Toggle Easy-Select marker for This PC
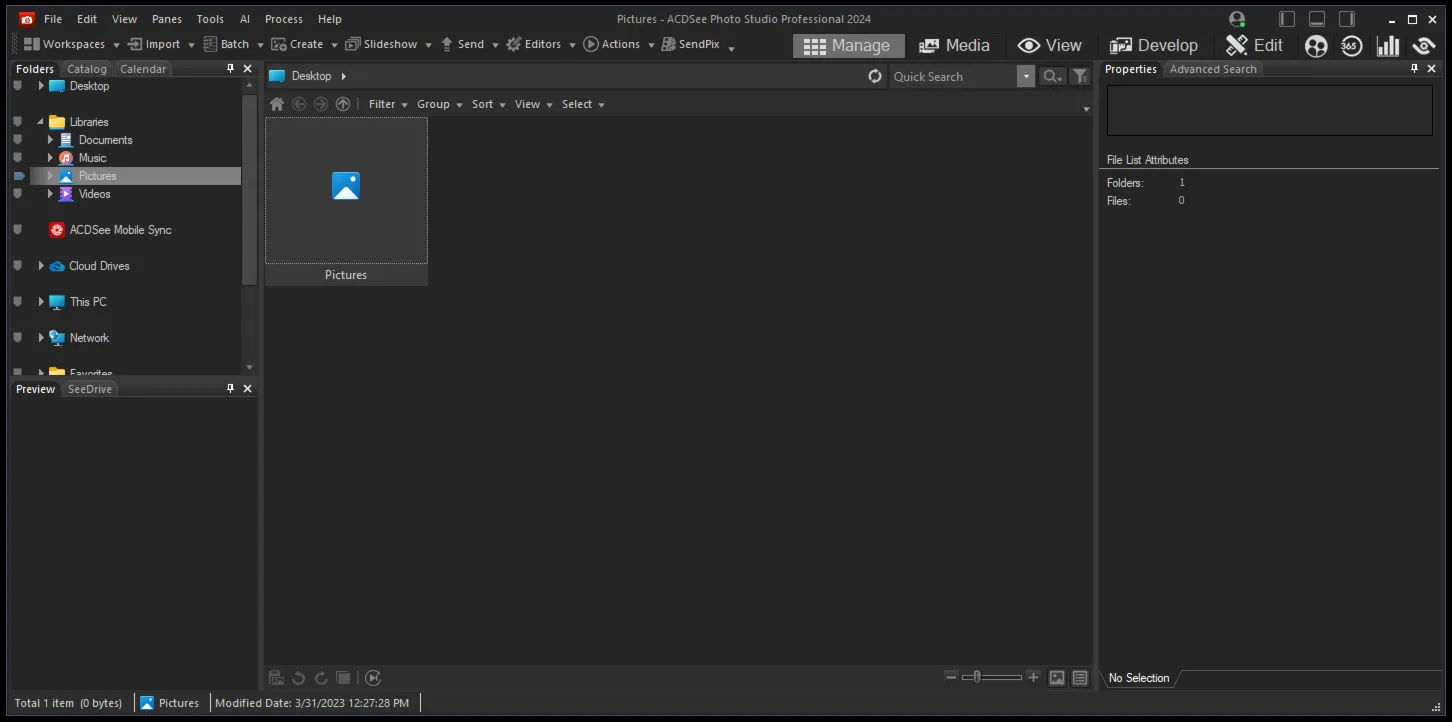The height and width of the screenshot is (722, 1452). 18,302
